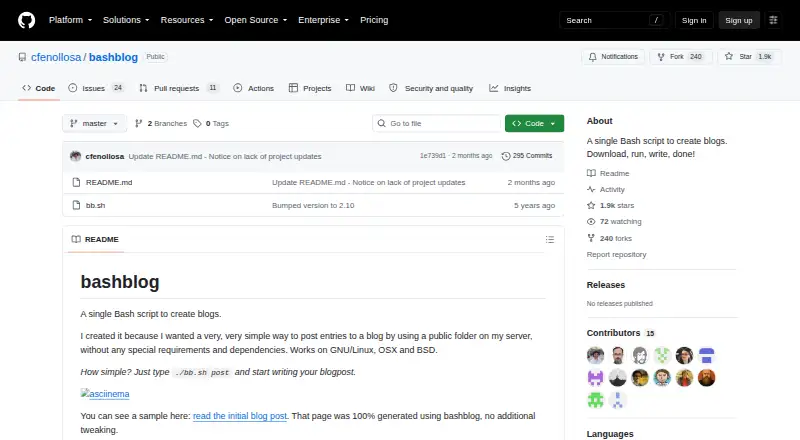Switch to the Actions tab
The image size is (800, 440).
pos(254,88)
